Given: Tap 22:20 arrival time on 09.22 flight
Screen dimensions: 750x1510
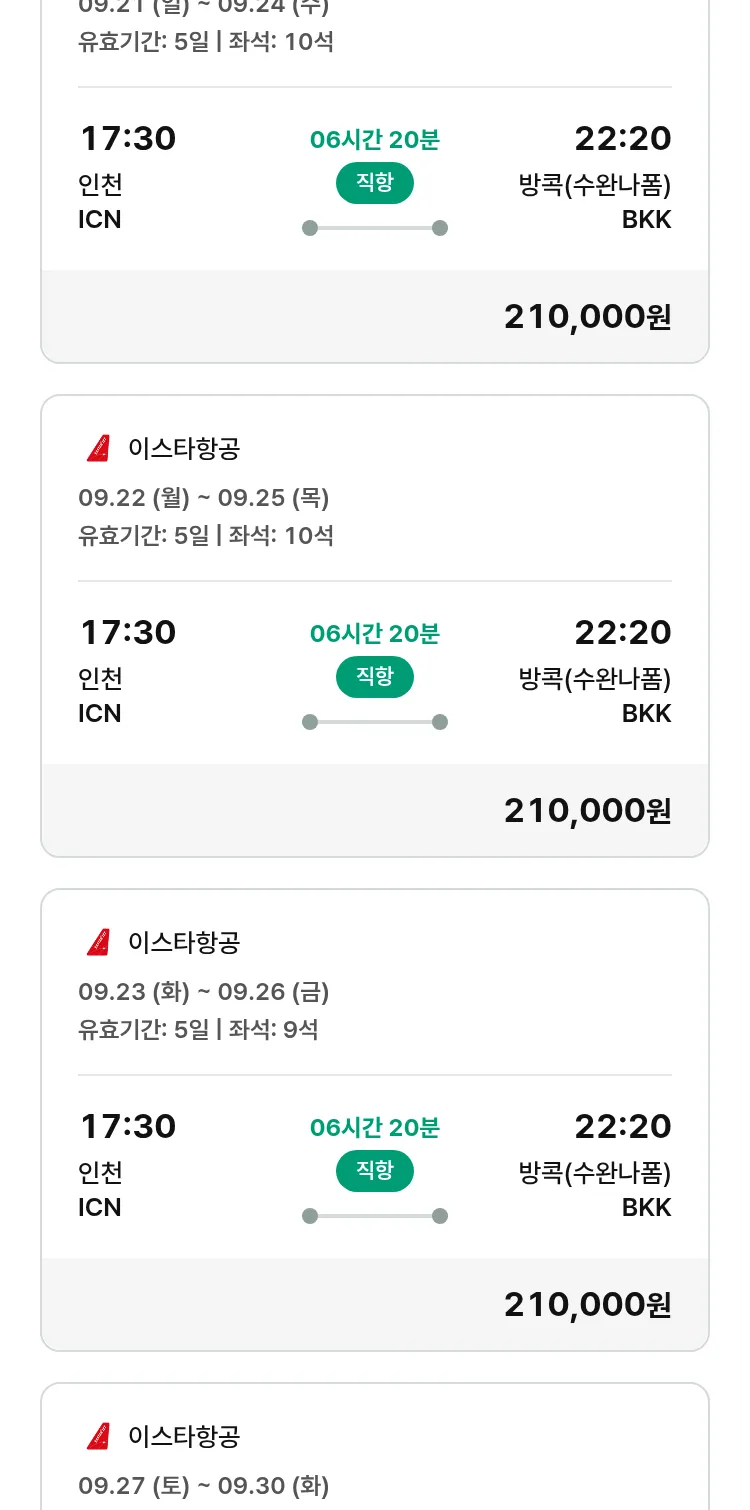Looking at the screenshot, I should pos(622,632).
